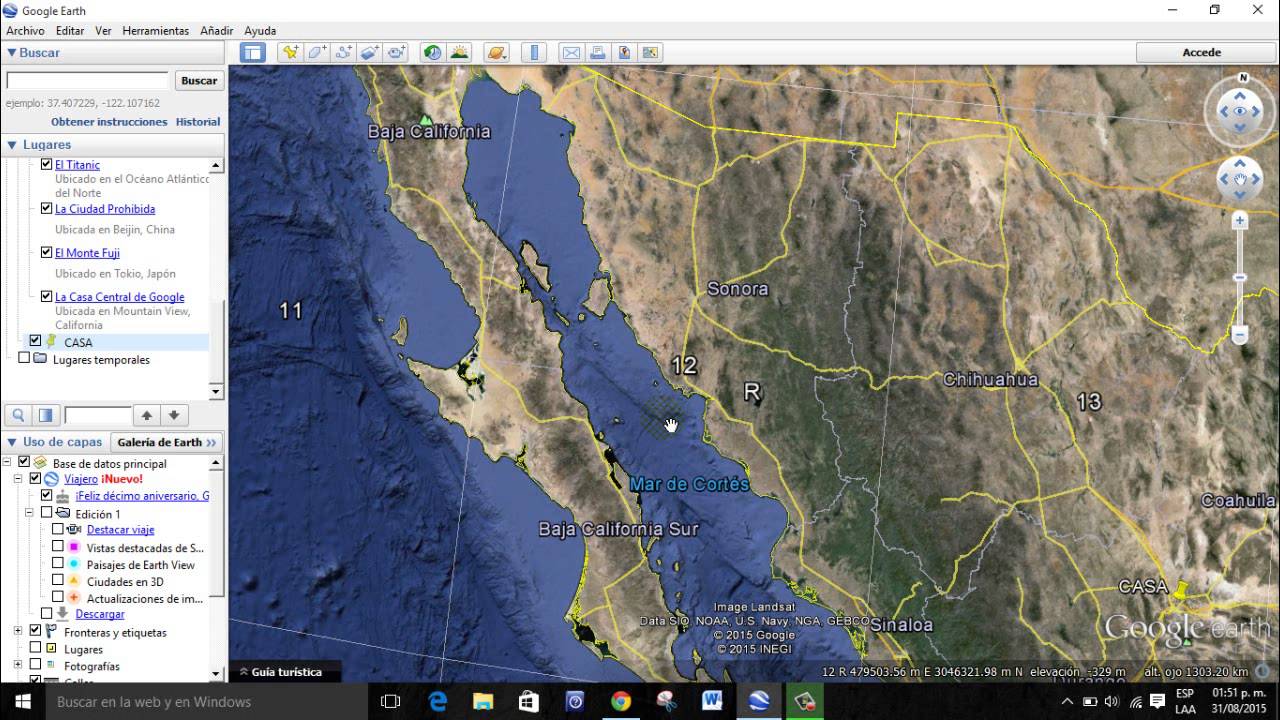Viewport: 1280px width, 720px height.
Task: View in Google Maps toolbar icon
Action: [650, 52]
